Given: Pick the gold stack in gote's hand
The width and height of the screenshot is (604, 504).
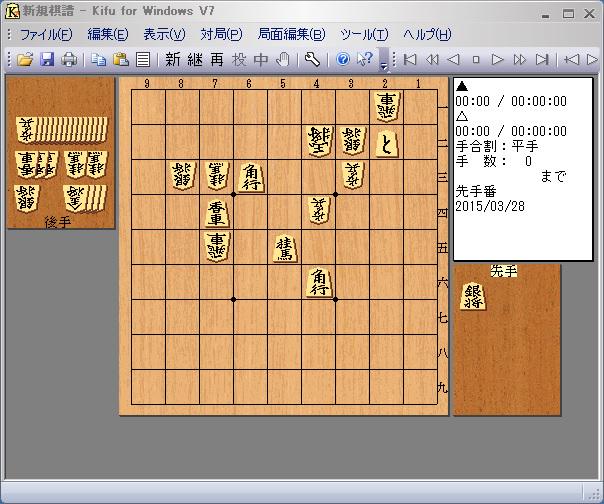Looking at the screenshot, I should (85, 198).
